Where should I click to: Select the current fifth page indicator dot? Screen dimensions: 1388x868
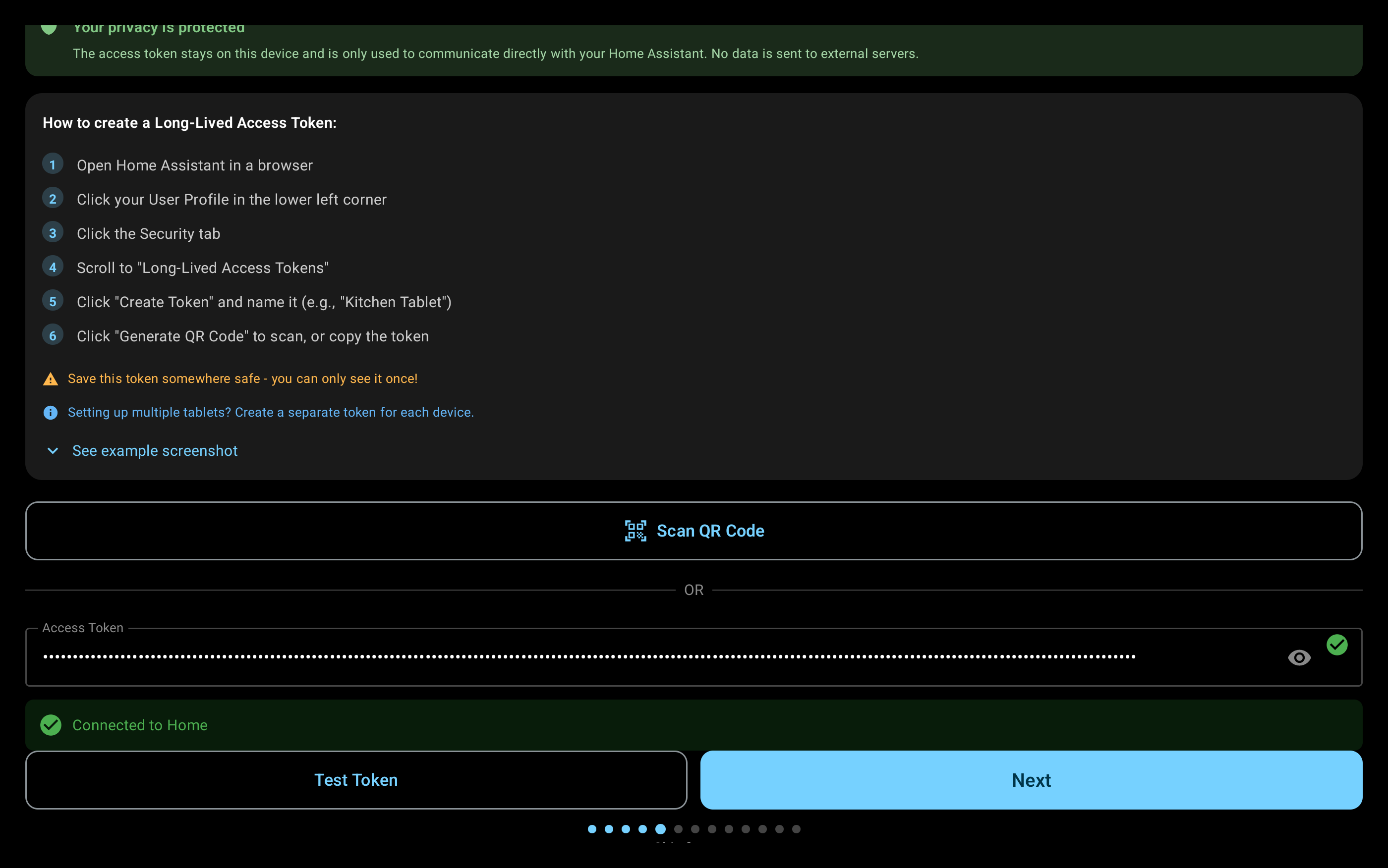click(660, 829)
